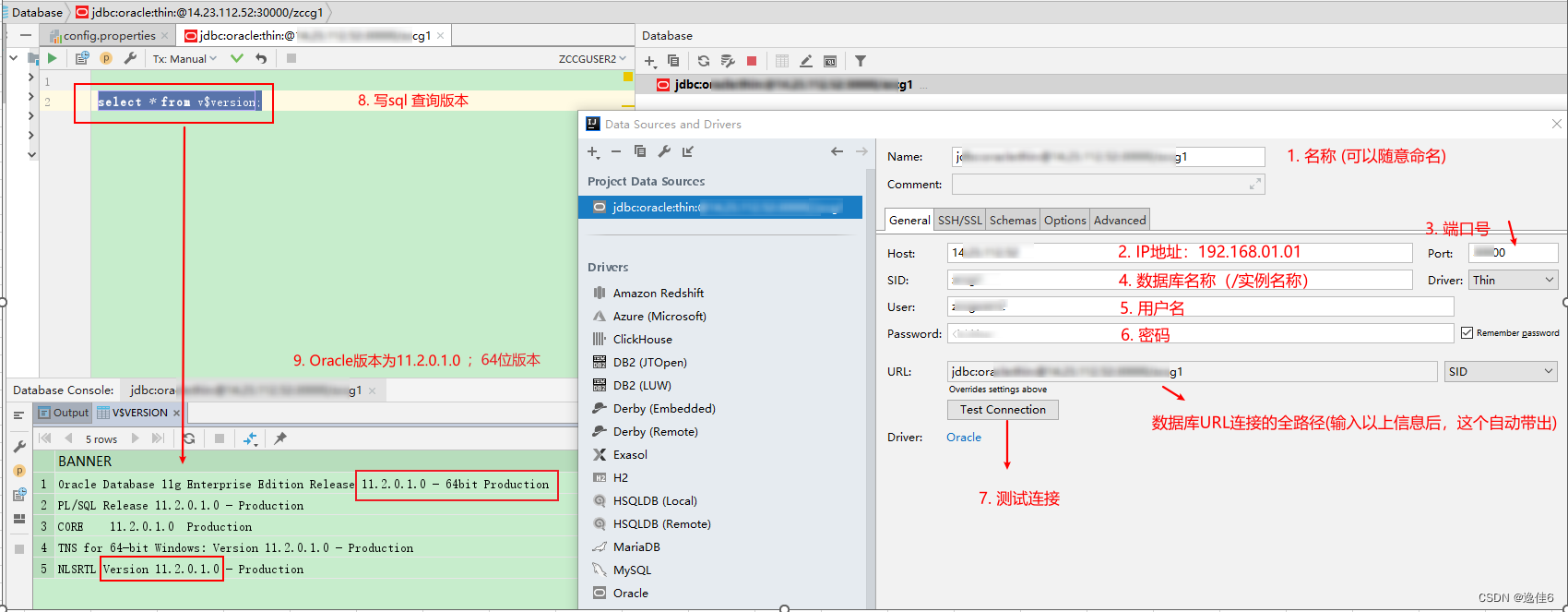Open query history icon in console toolbar
Image resolution: width=1568 pixels, height=612 pixels.
[82, 58]
